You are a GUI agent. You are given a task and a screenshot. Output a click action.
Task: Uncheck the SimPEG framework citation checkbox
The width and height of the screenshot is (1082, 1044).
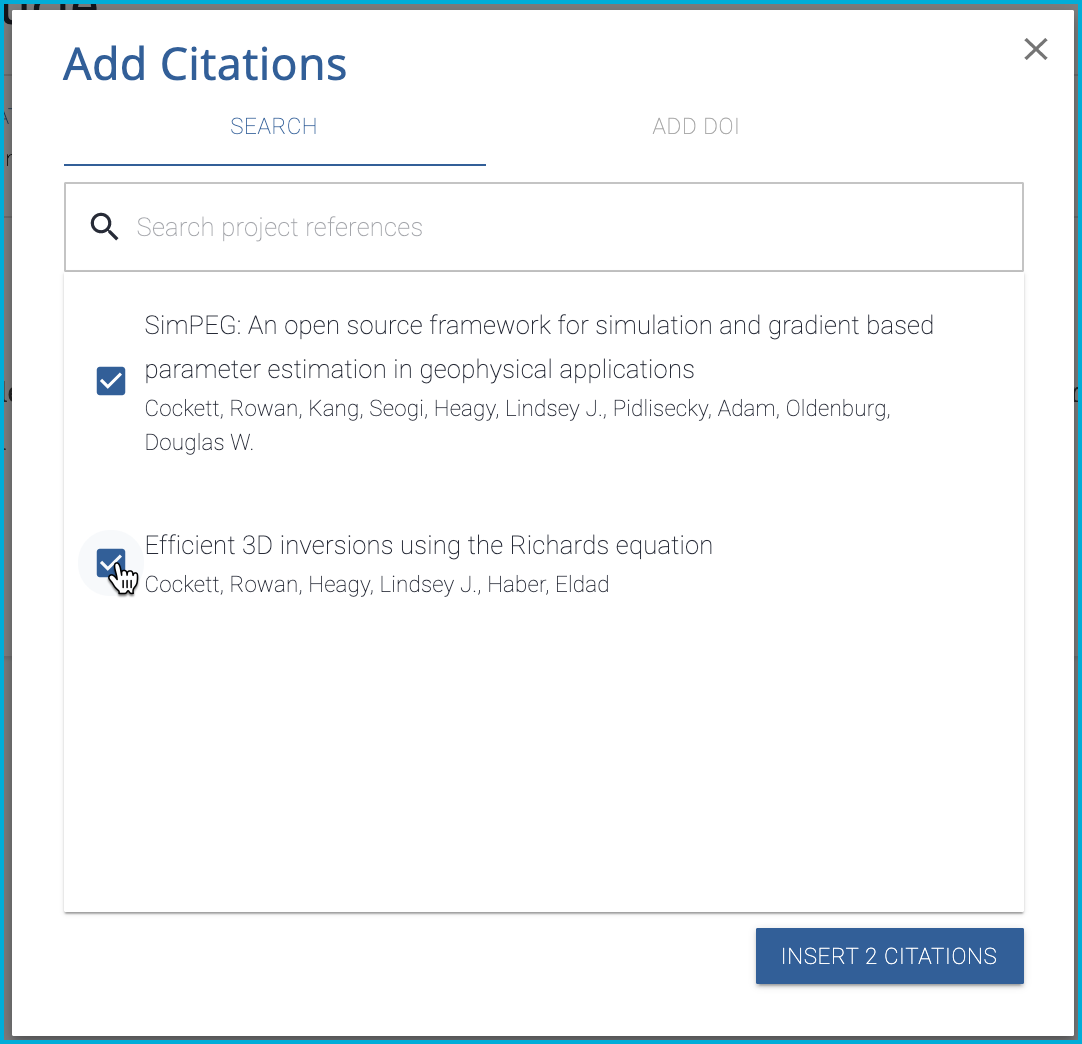click(x=111, y=381)
